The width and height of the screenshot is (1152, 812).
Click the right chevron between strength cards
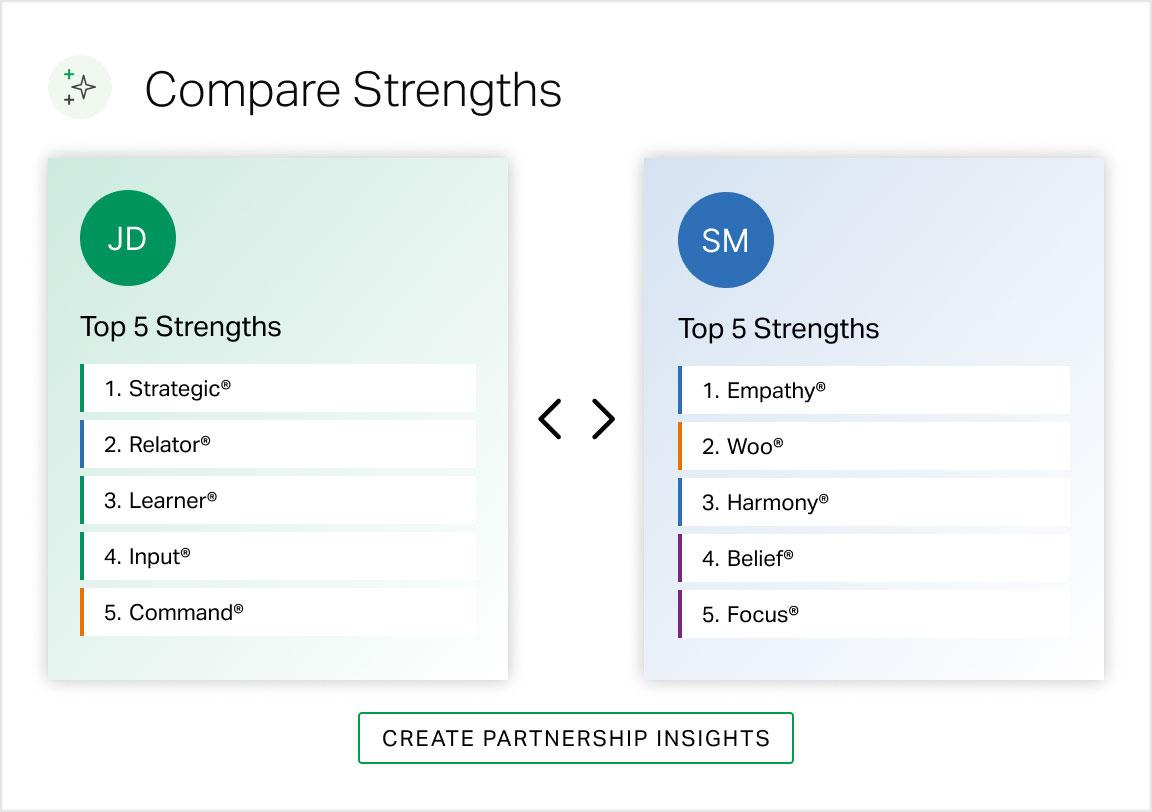pyautogui.click(x=602, y=419)
